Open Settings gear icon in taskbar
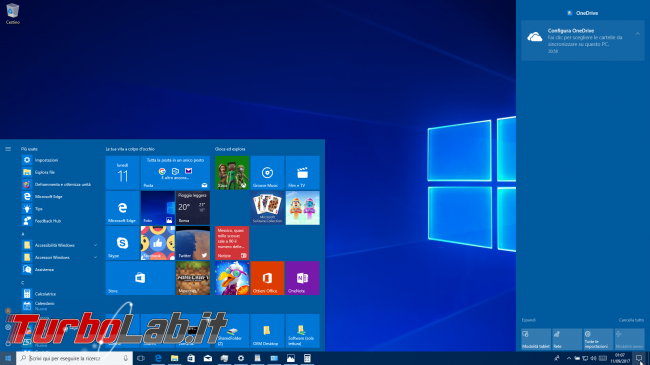Viewport: 650px width, 365px height. pyautogui.click(x=241, y=358)
